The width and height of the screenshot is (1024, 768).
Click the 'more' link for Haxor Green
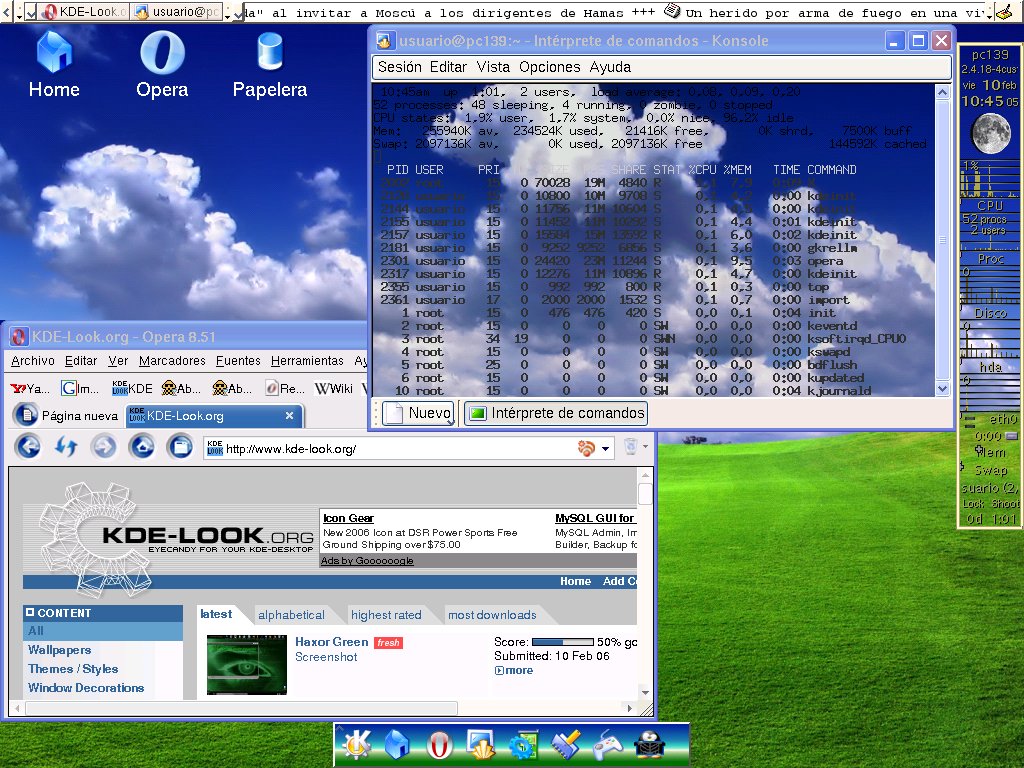click(513, 670)
